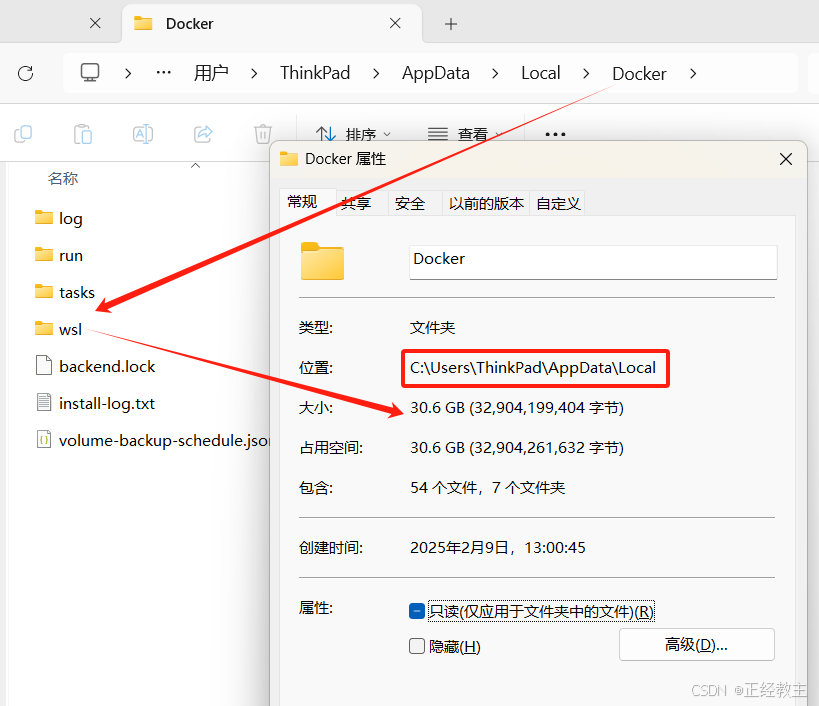Screen dimensions: 819x706
Task: Add a new Explorer tab
Action: 451,24
